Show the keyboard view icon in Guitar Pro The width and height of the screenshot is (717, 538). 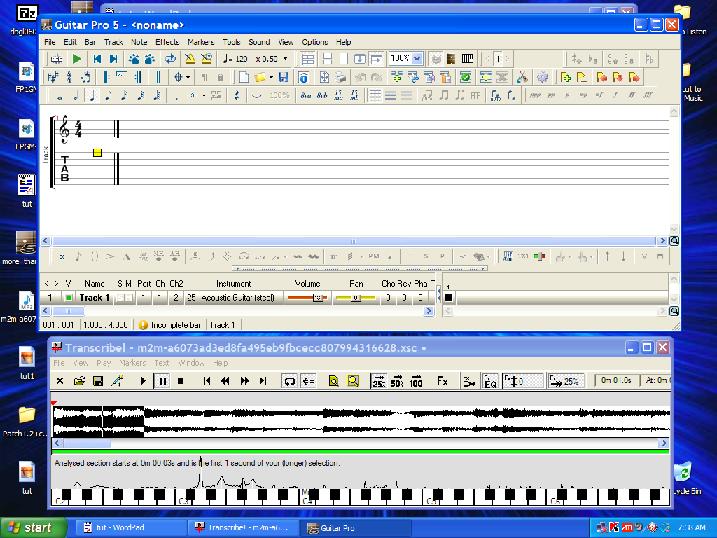click(467, 59)
